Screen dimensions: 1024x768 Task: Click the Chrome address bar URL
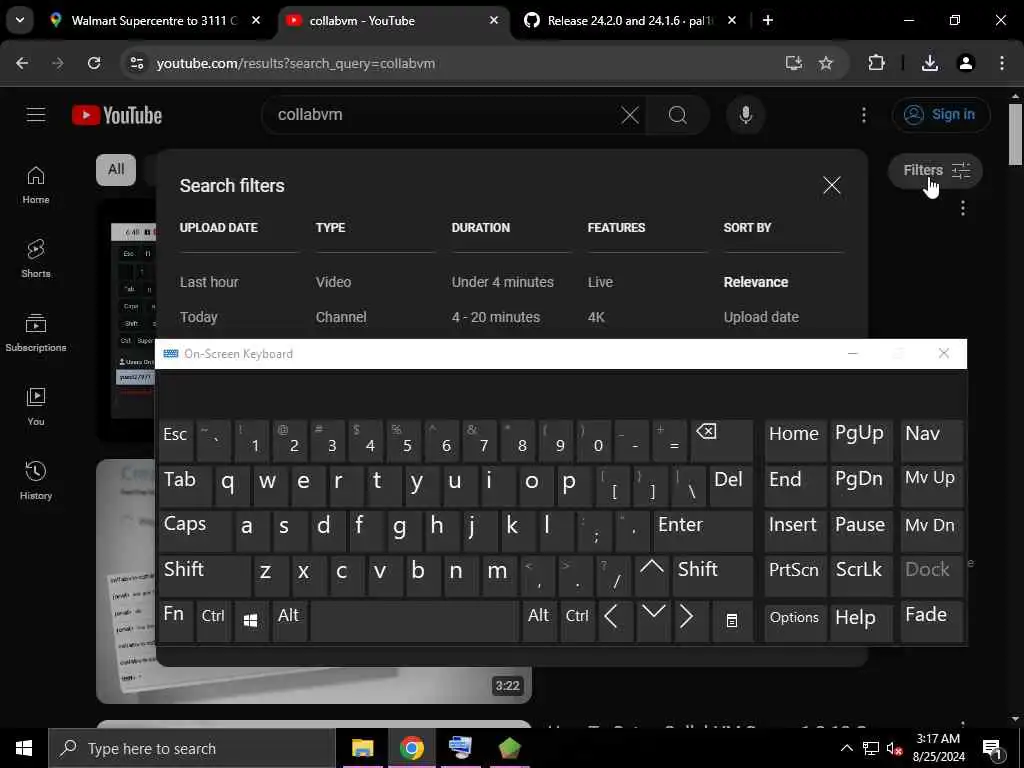(x=296, y=63)
